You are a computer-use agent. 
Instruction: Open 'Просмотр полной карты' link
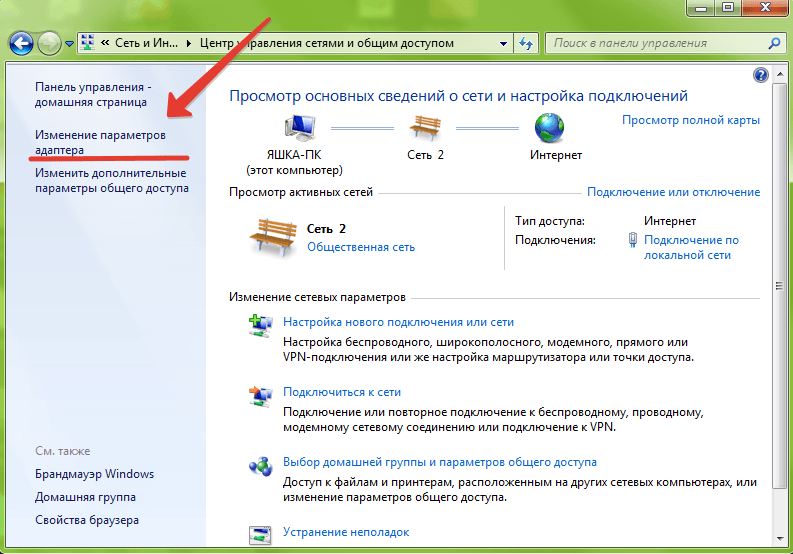click(x=691, y=120)
